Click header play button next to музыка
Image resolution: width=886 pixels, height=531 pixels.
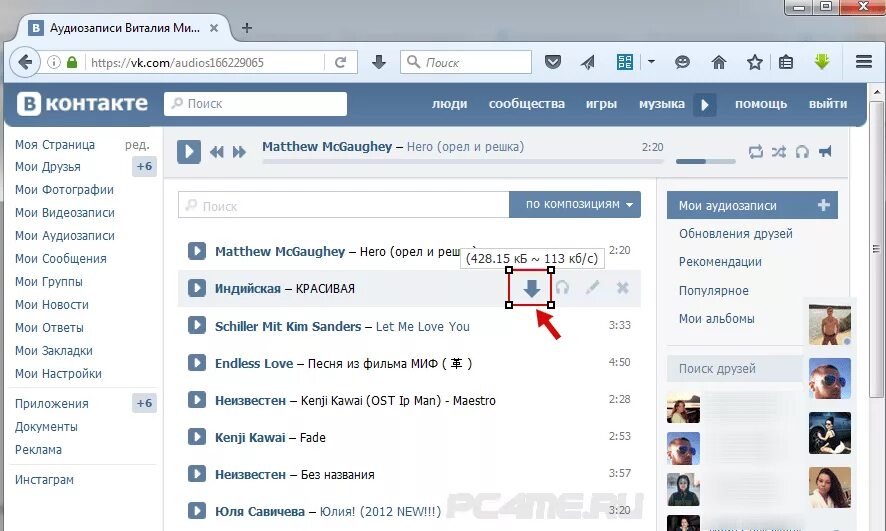click(x=705, y=105)
